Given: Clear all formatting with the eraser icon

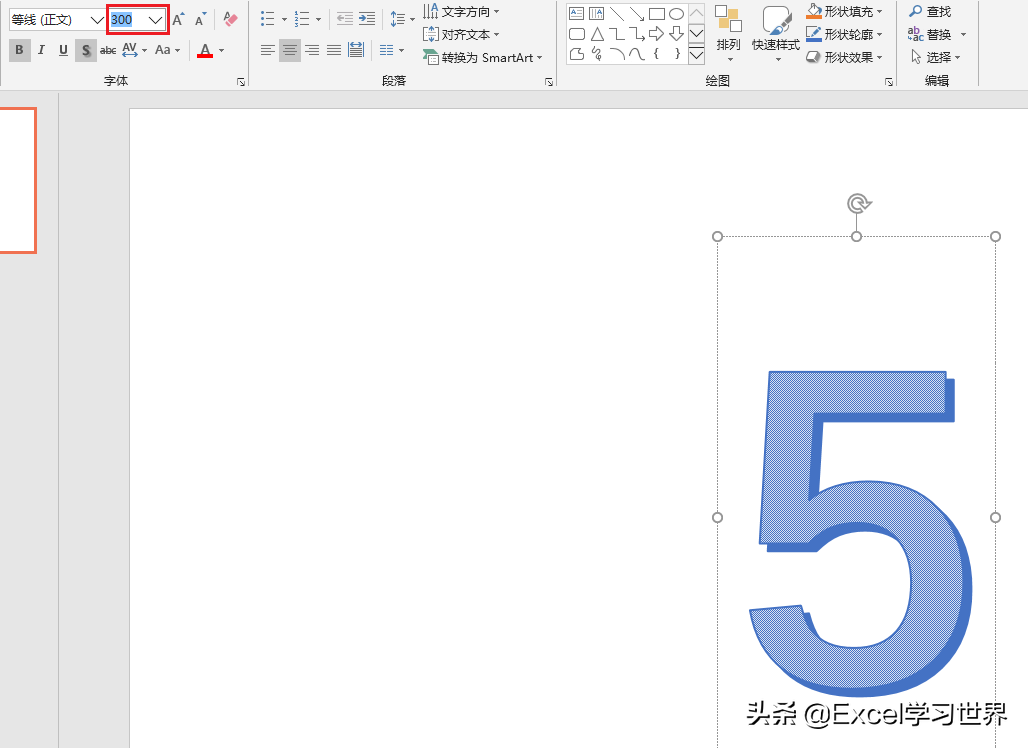Looking at the screenshot, I should pyautogui.click(x=230, y=20).
